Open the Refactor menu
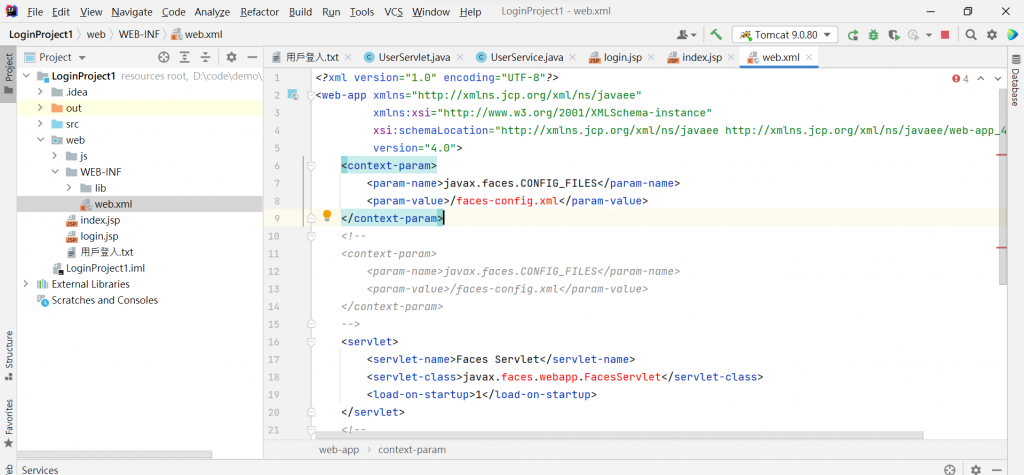 coord(259,12)
